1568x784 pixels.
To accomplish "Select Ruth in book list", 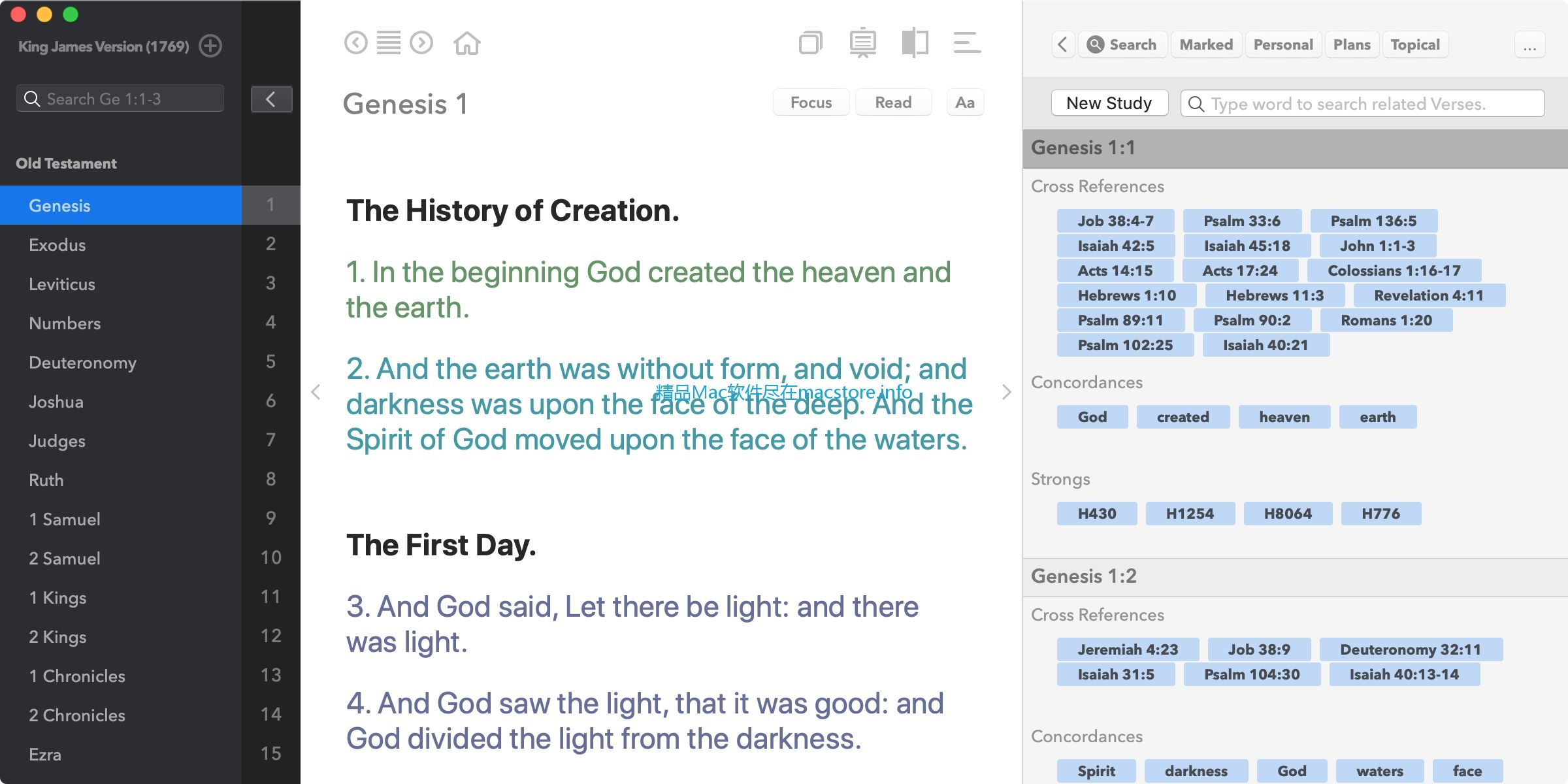I will pyautogui.click(x=121, y=480).
